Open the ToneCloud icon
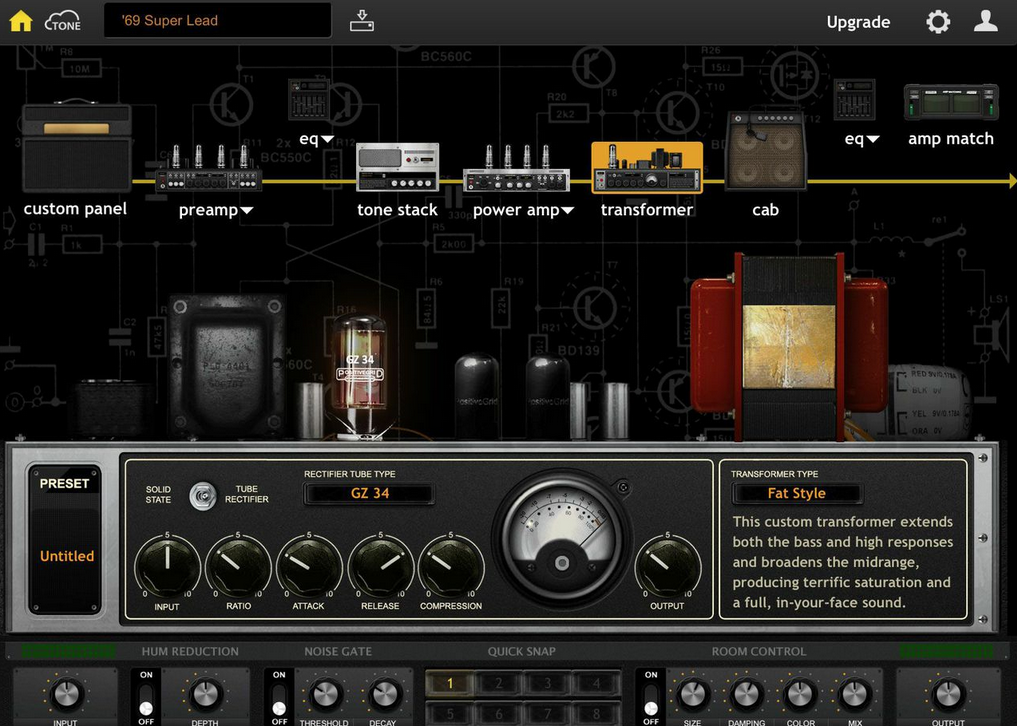This screenshot has height=726, width=1017. (63, 21)
